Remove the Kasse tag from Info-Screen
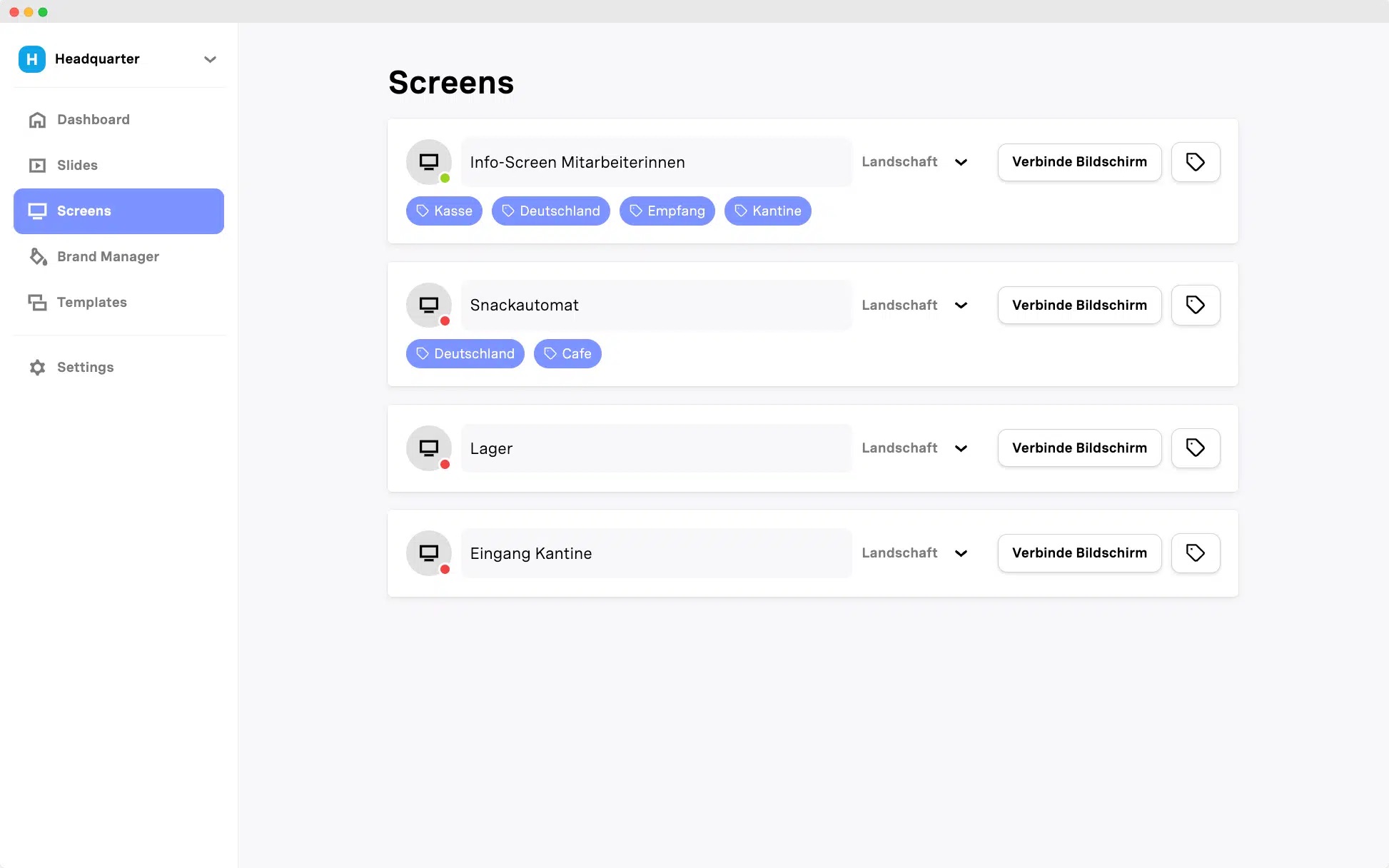 click(x=444, y=211)
